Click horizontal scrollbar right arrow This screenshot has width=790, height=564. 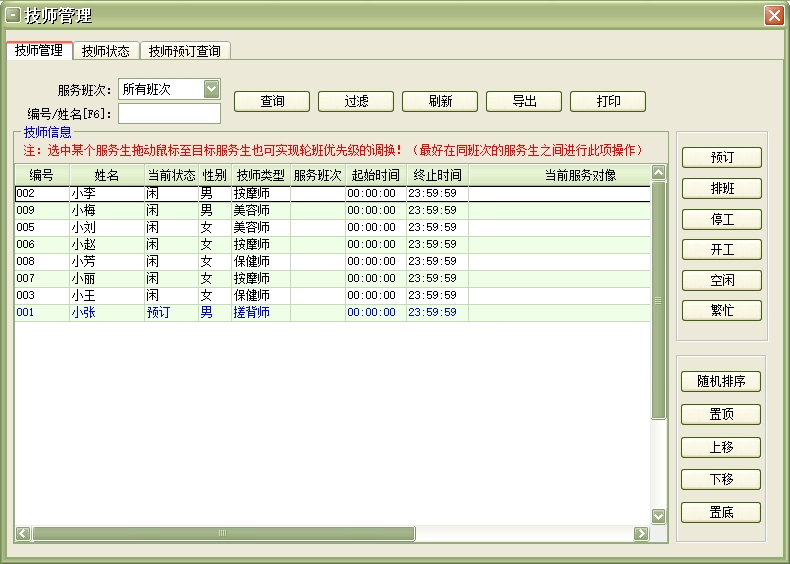tap(641, 534)
